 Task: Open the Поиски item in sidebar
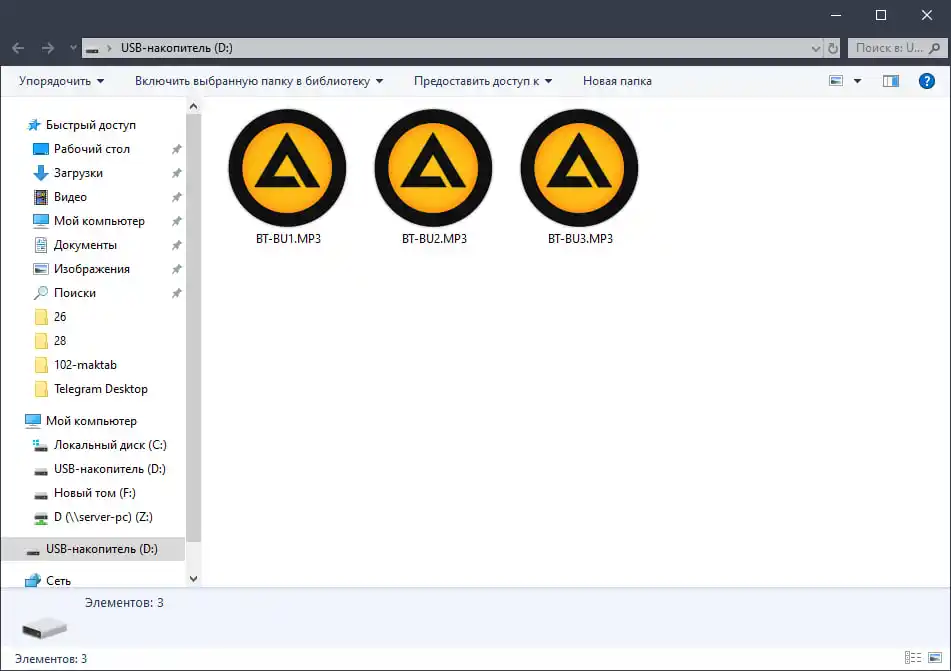point(75,293)
